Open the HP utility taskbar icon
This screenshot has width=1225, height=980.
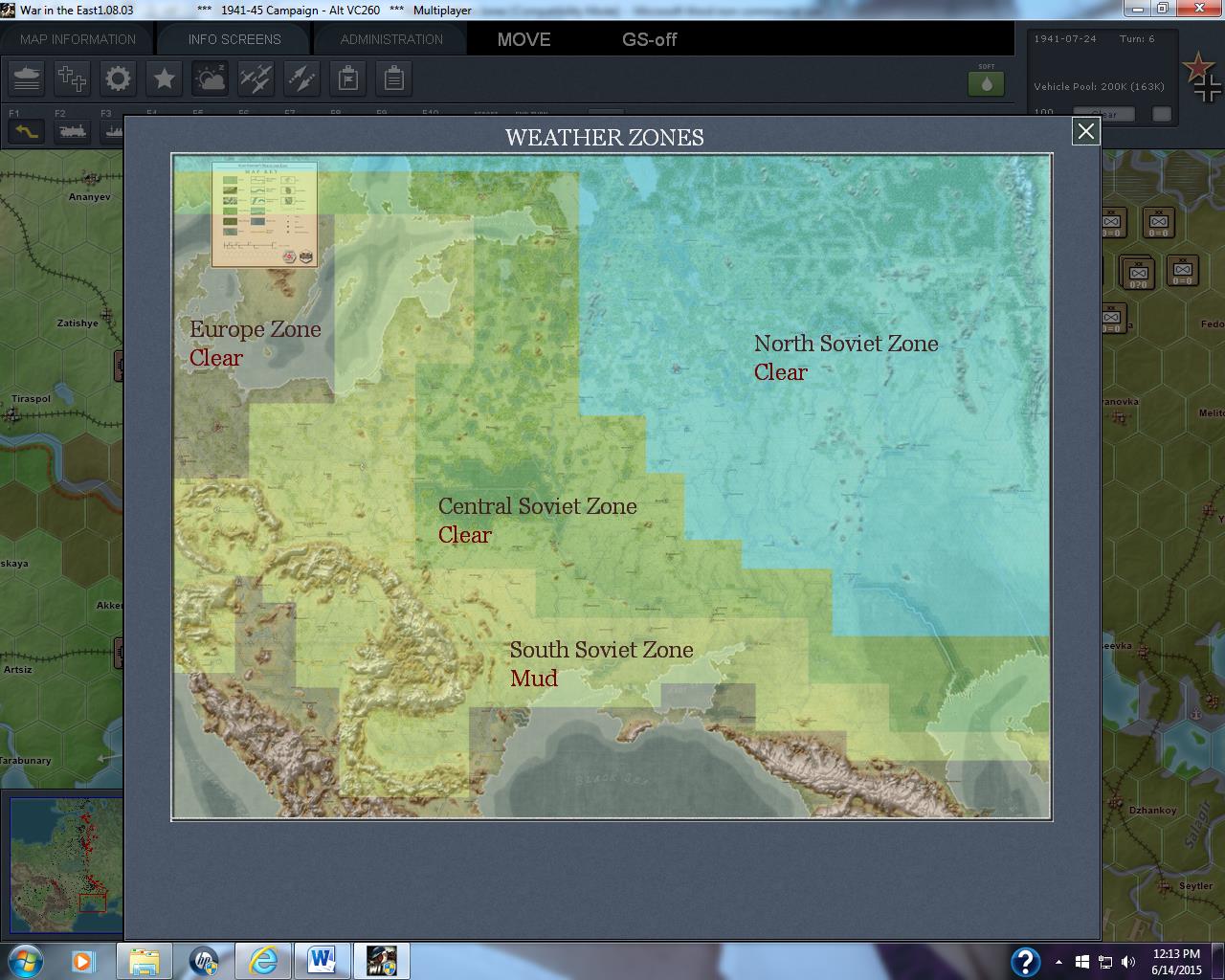(203, 960)
